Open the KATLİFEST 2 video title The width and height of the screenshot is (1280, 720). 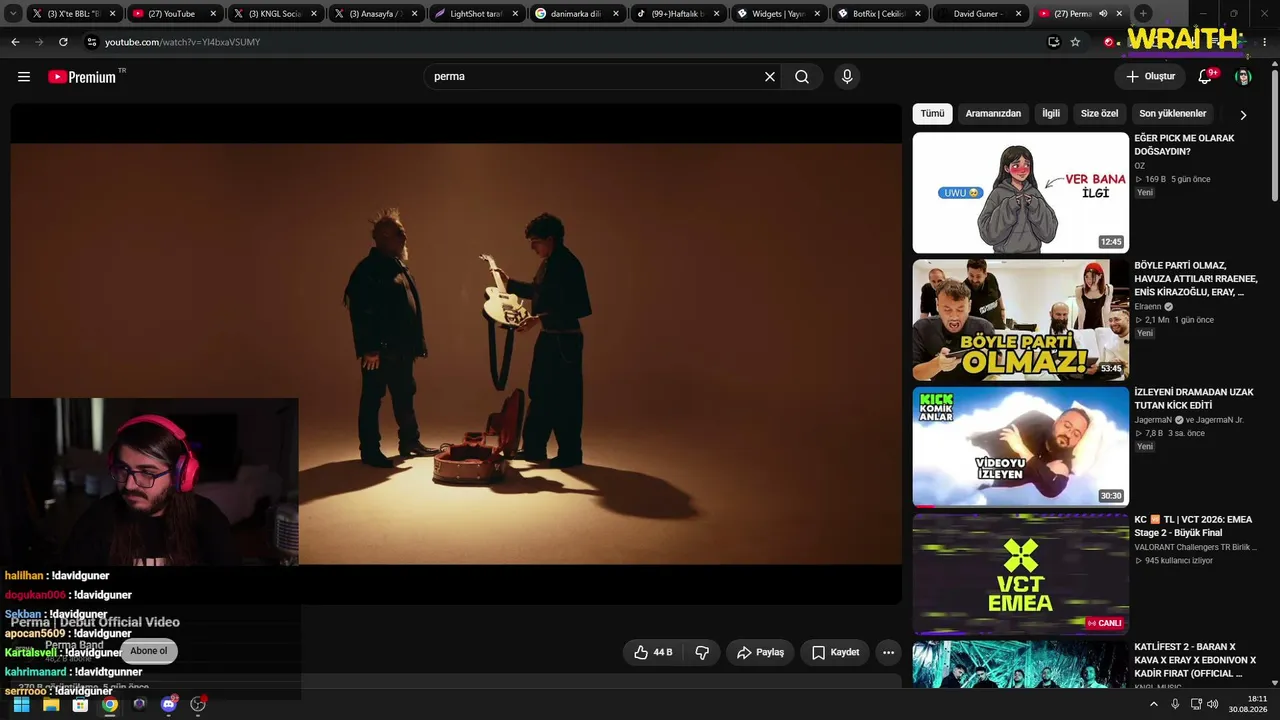[1195, 660]
